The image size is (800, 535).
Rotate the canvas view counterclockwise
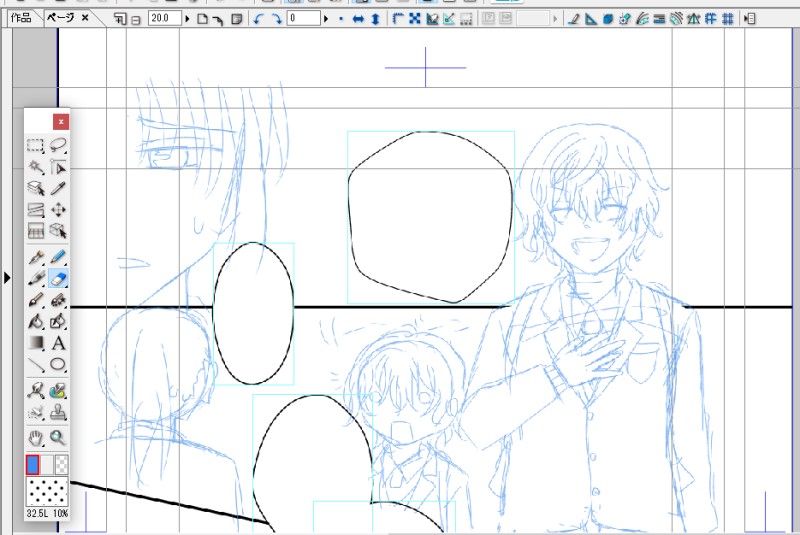click(258, 19)
